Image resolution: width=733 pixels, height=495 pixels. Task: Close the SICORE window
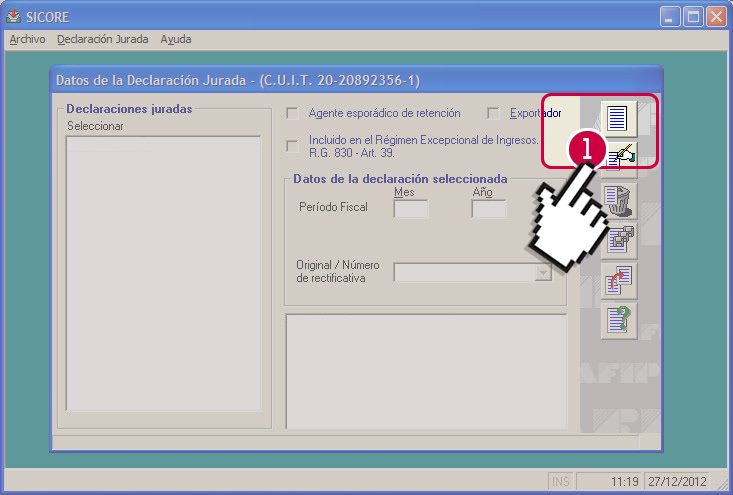716,17
